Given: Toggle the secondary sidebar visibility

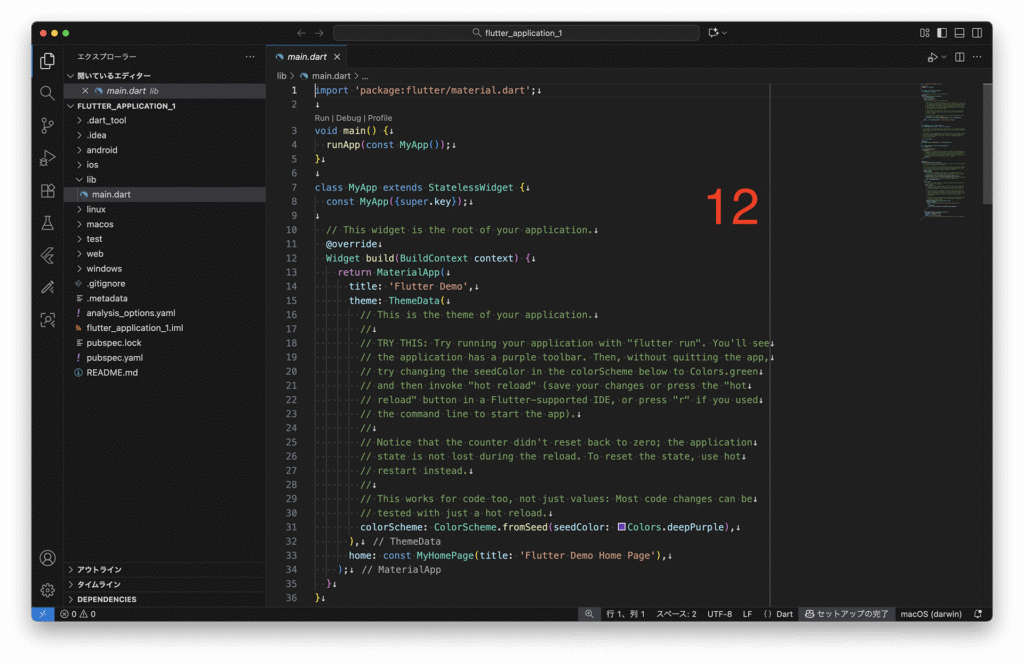Looking at the screenshot, I should [976, 33].
